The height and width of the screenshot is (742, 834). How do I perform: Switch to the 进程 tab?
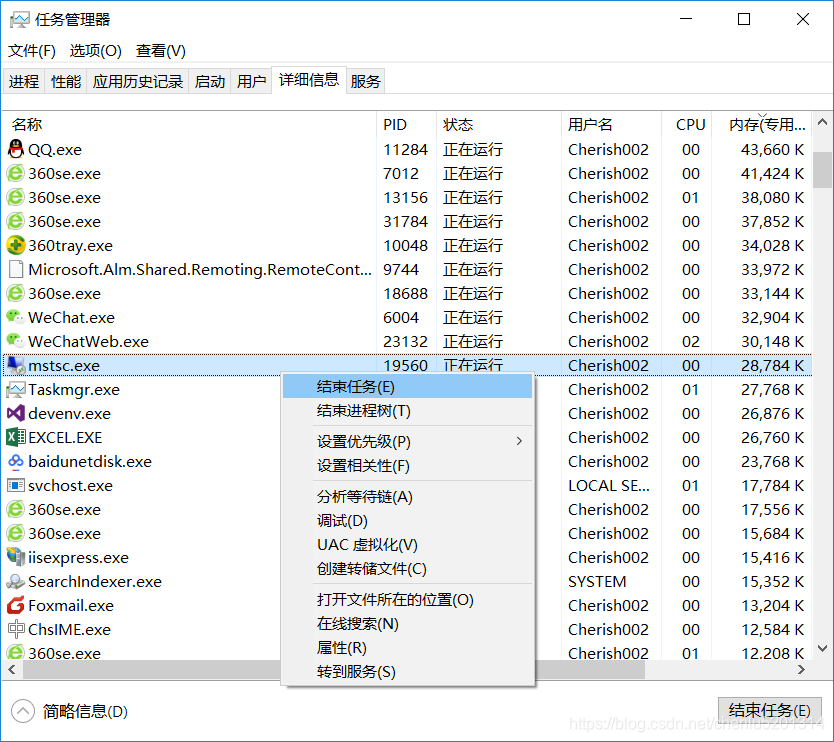coord(24,81)
